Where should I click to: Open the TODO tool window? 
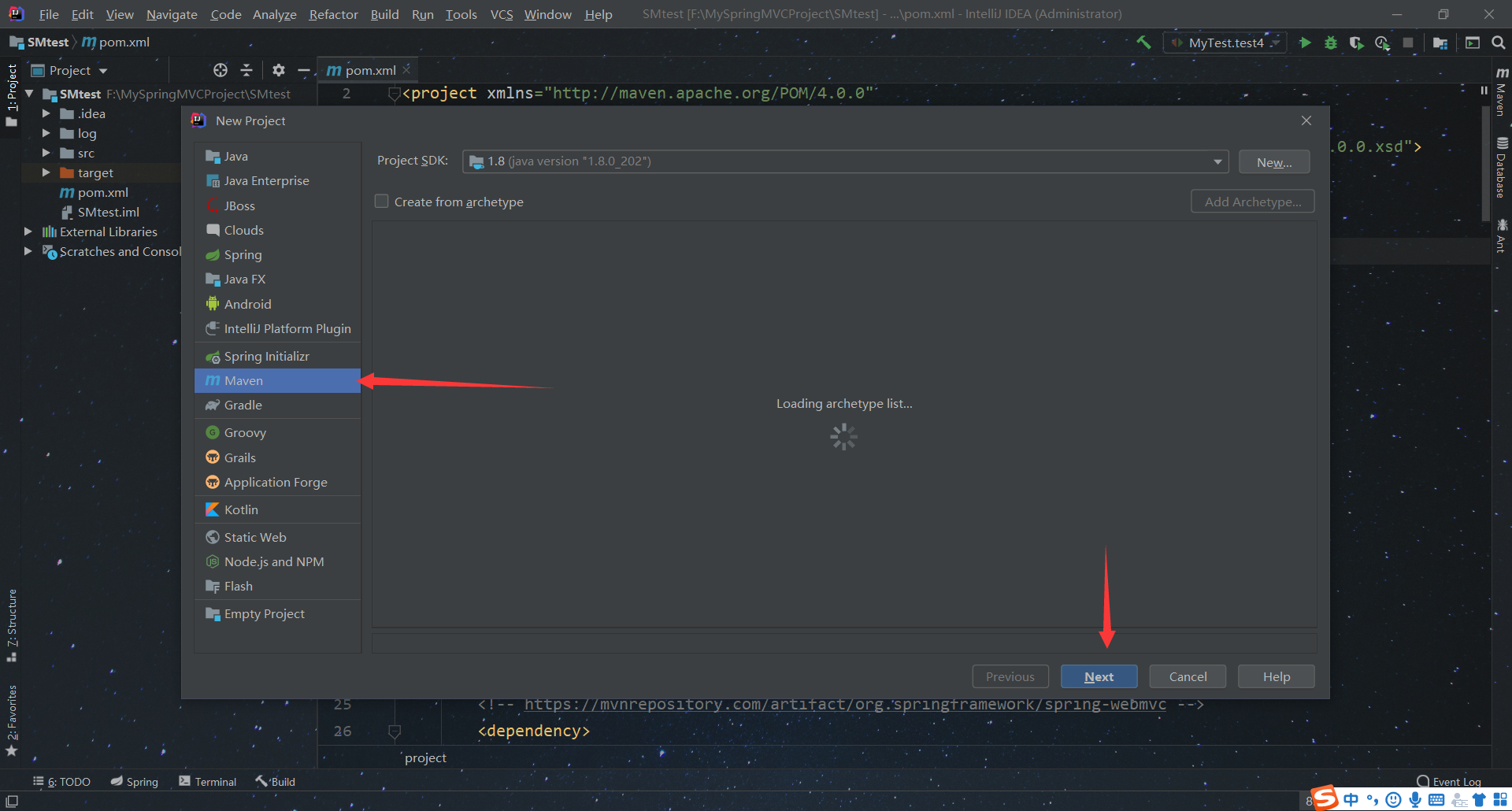tap(61, 782)
